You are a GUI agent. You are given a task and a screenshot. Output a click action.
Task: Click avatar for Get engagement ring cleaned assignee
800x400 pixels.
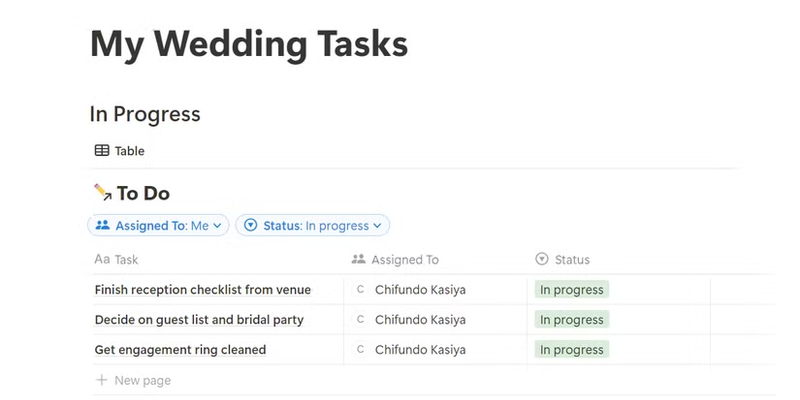click(x=360, y=350)
